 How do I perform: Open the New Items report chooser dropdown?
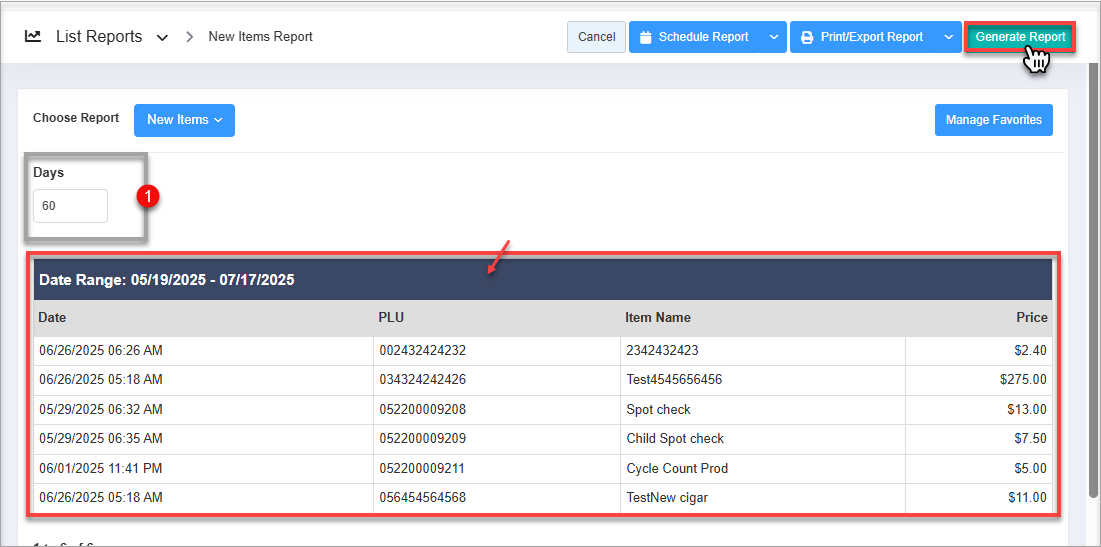click(184, 120)
